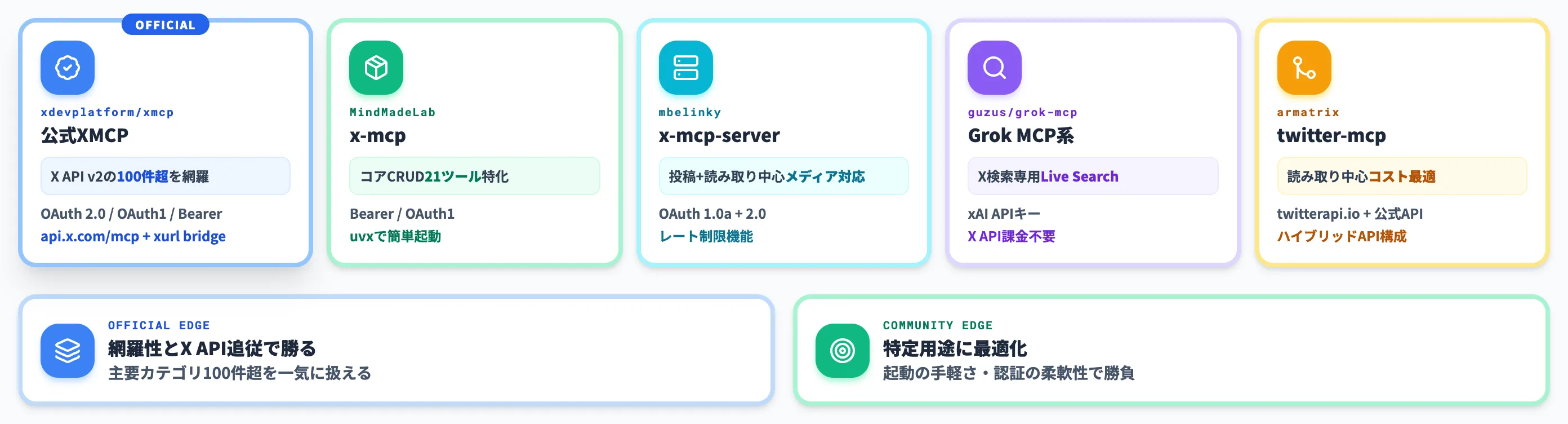Click 'OAuth 2.0 / OAuth1 / Bearer' text
The height and width of the screenshot is (424, 1568).
coord(131,214)
